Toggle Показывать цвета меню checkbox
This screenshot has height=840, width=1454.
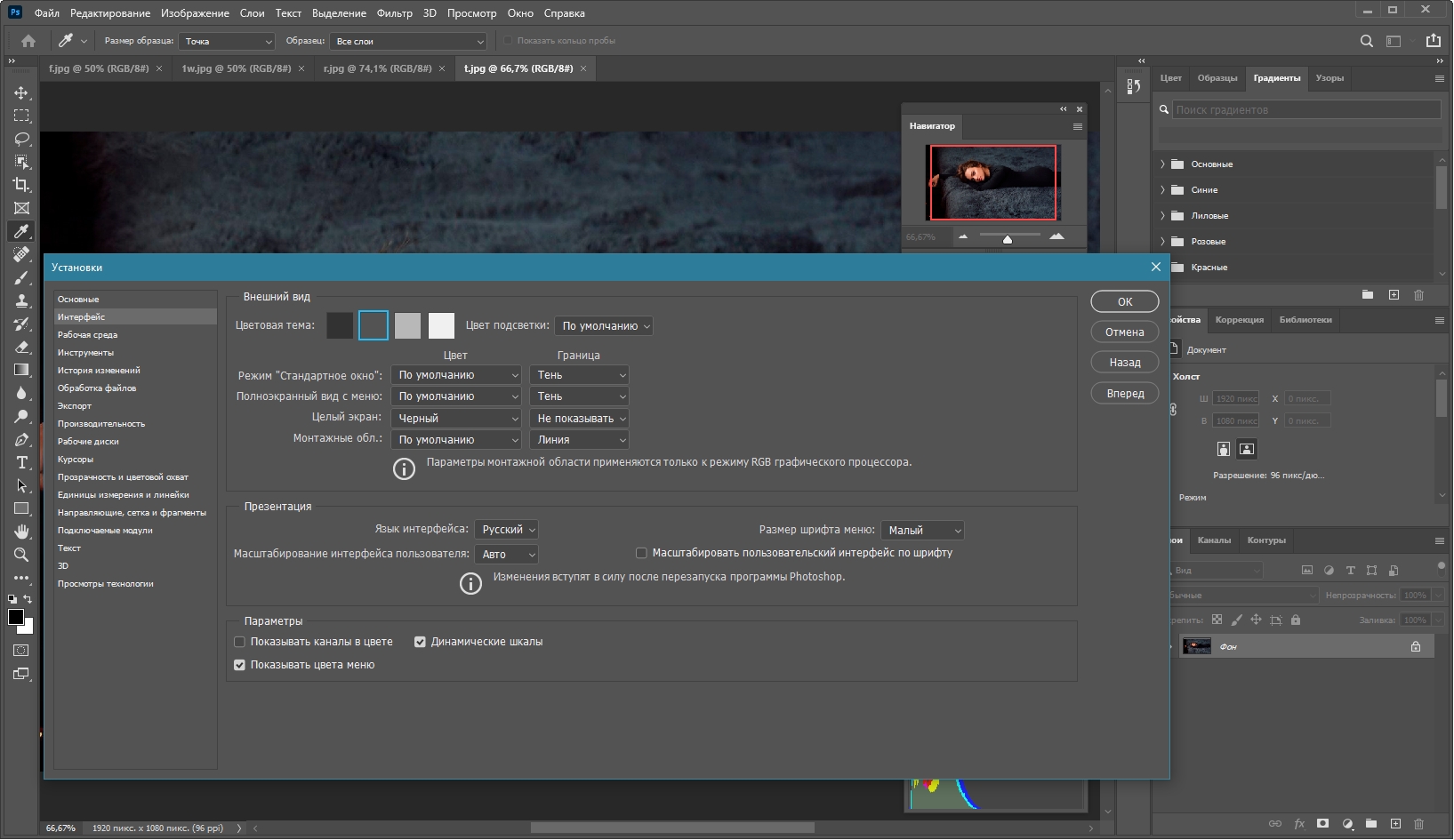[x=239, y=665]
